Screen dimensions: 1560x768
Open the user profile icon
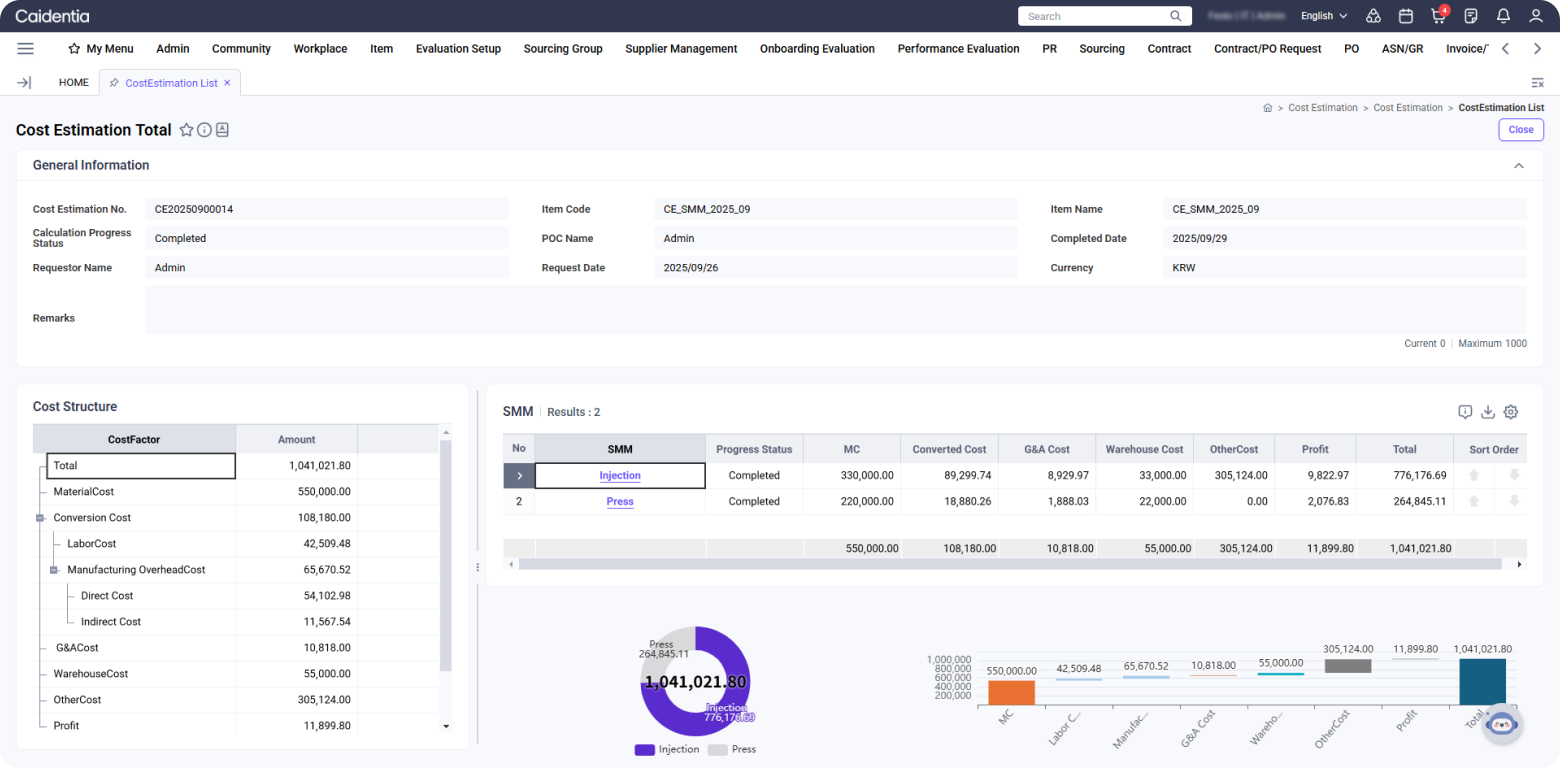1536,16
